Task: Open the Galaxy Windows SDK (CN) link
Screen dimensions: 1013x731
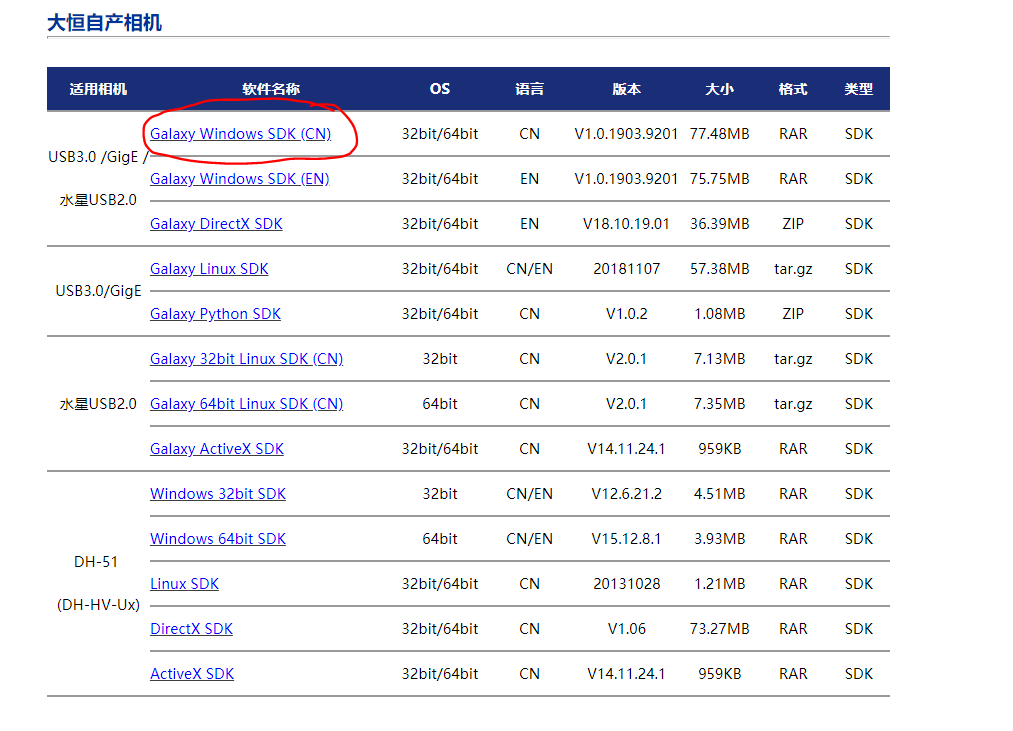Action: point(240,134)
